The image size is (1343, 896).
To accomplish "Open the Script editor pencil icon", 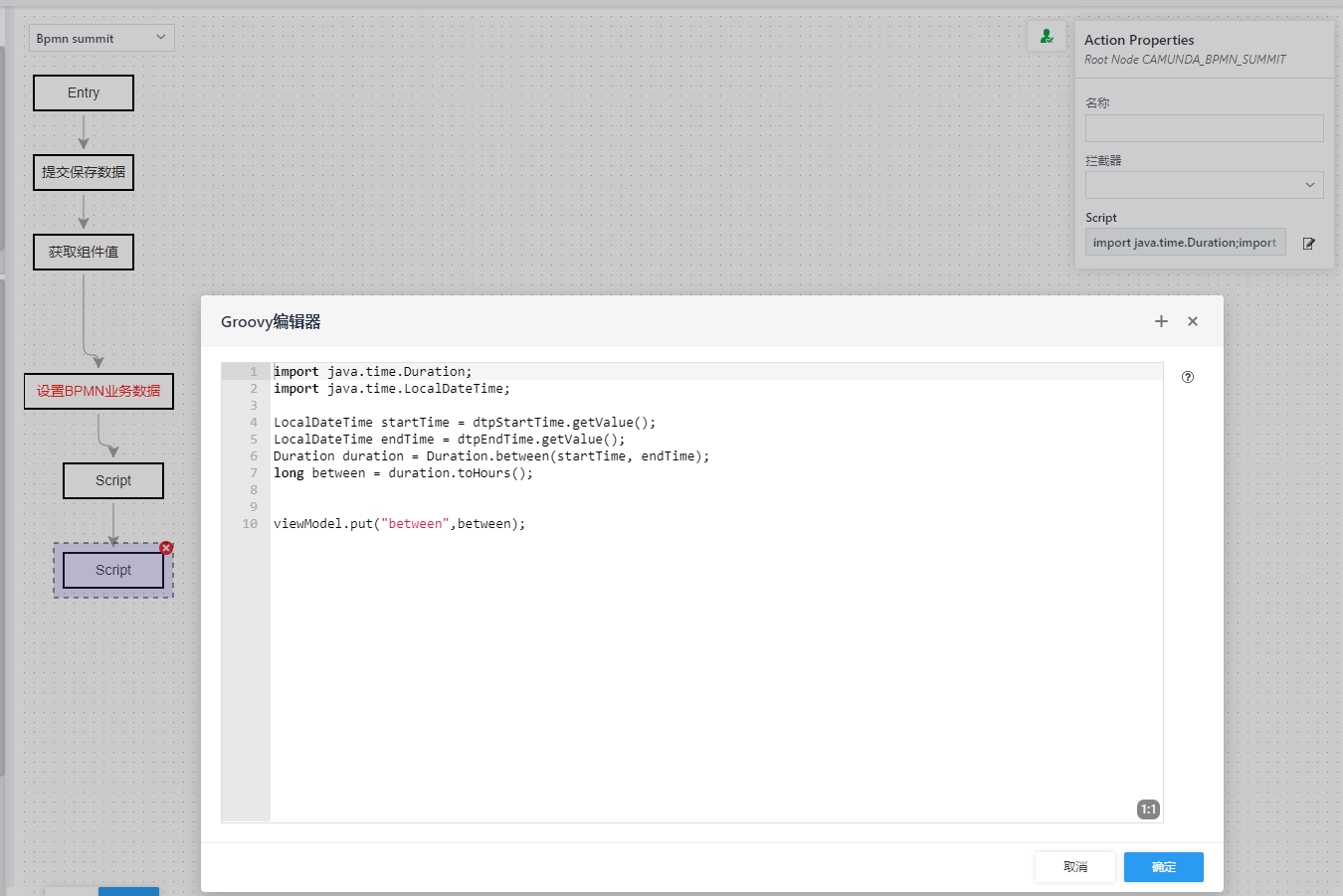I will click(x=1309, y=243).
